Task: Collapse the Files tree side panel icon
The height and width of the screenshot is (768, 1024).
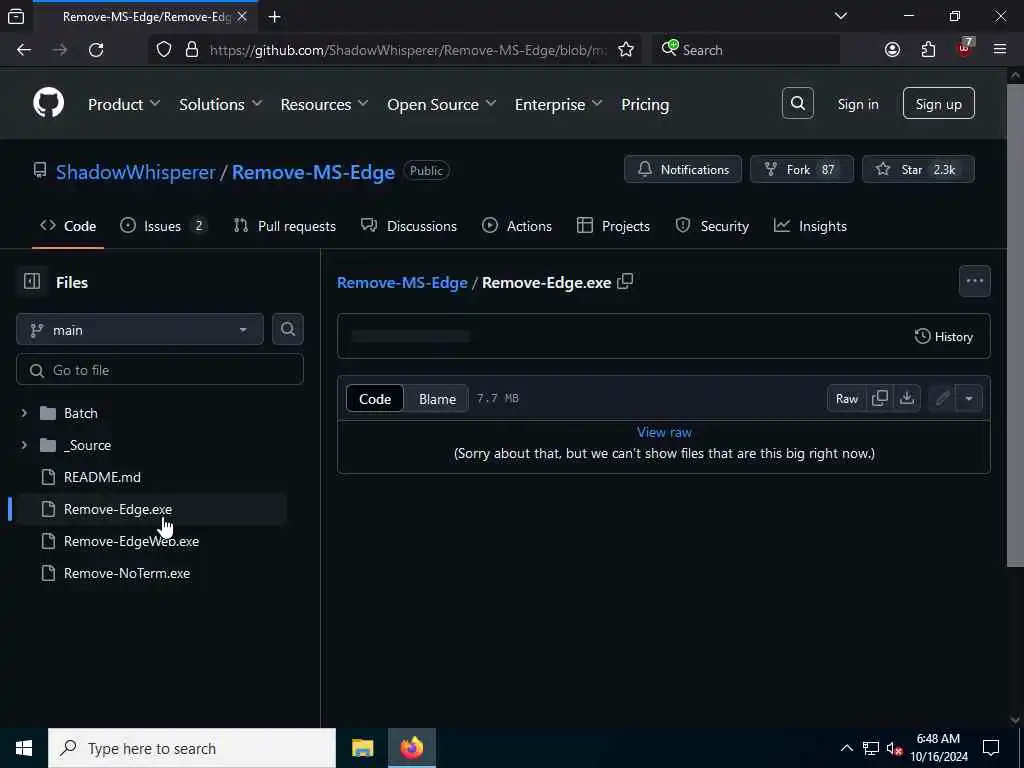Action: tap(31, 281)
